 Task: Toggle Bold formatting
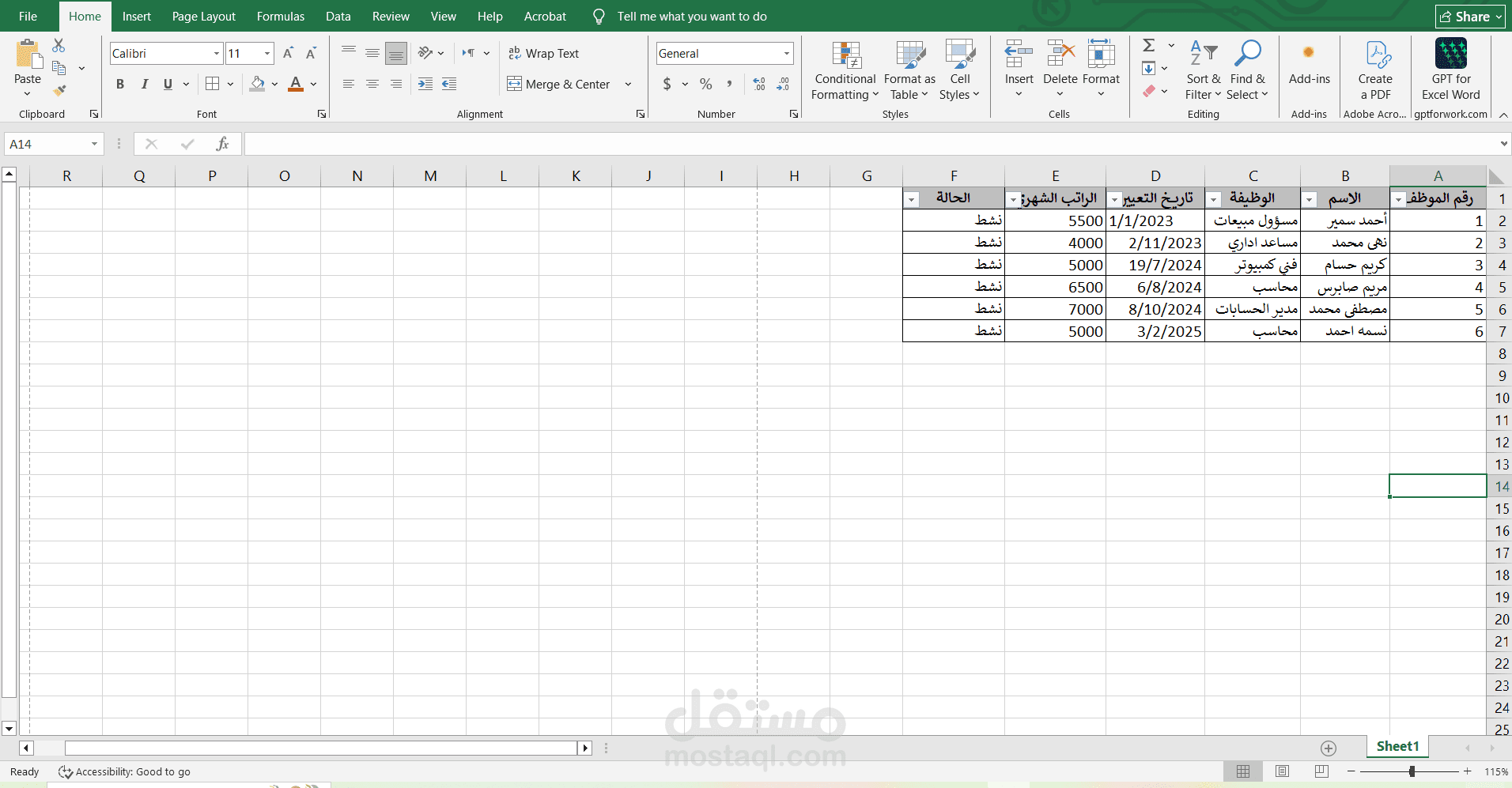pyautogui.click(x=120, y=84)
